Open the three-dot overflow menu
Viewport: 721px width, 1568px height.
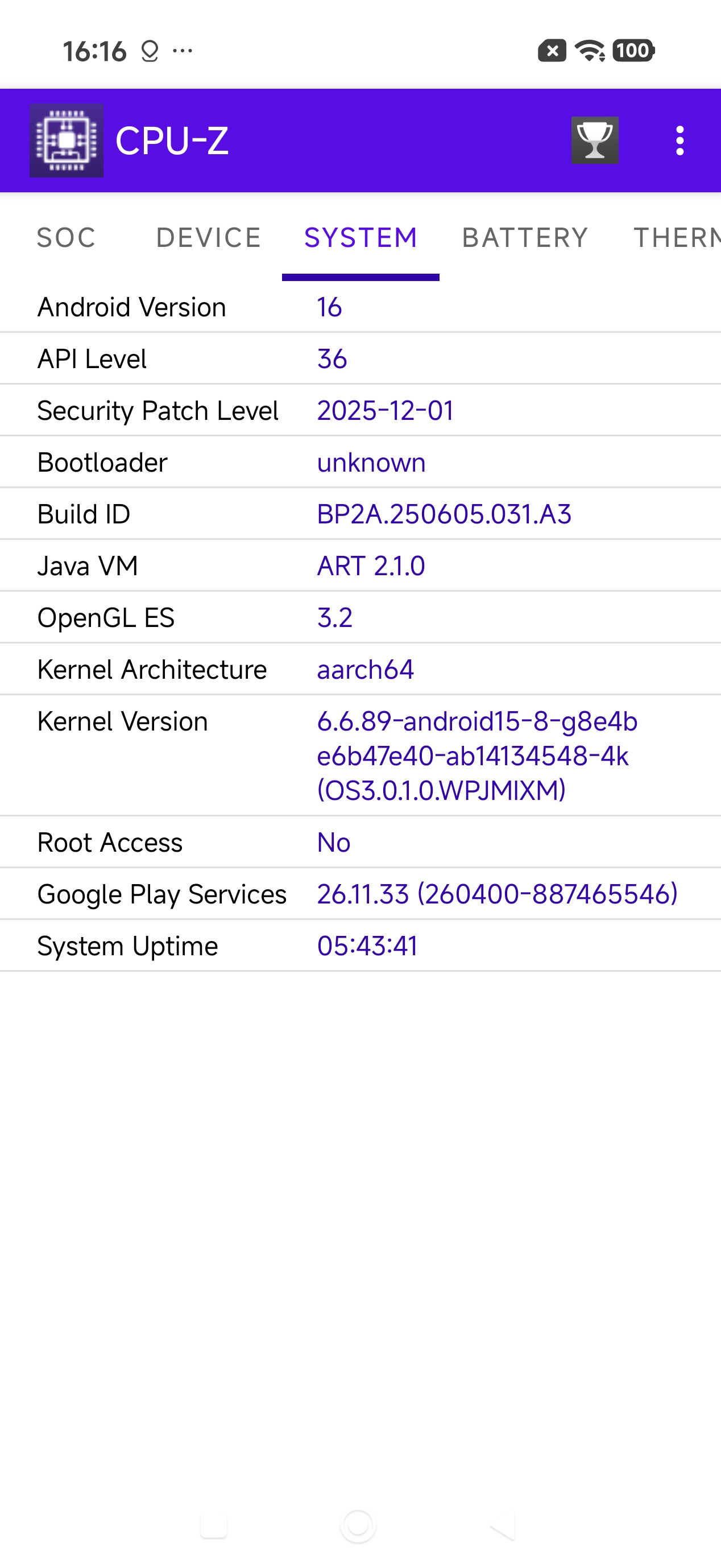(x=679, y=141)
